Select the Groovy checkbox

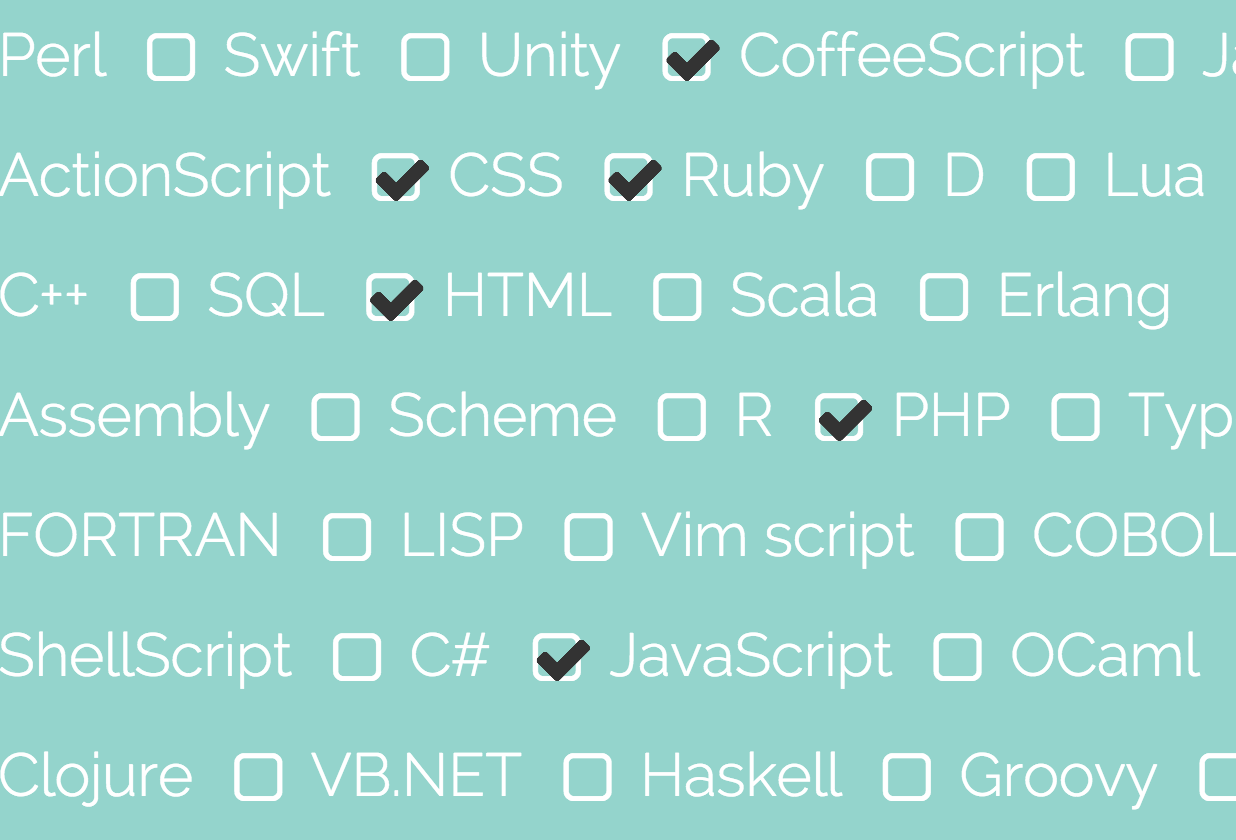pos(907,777)
